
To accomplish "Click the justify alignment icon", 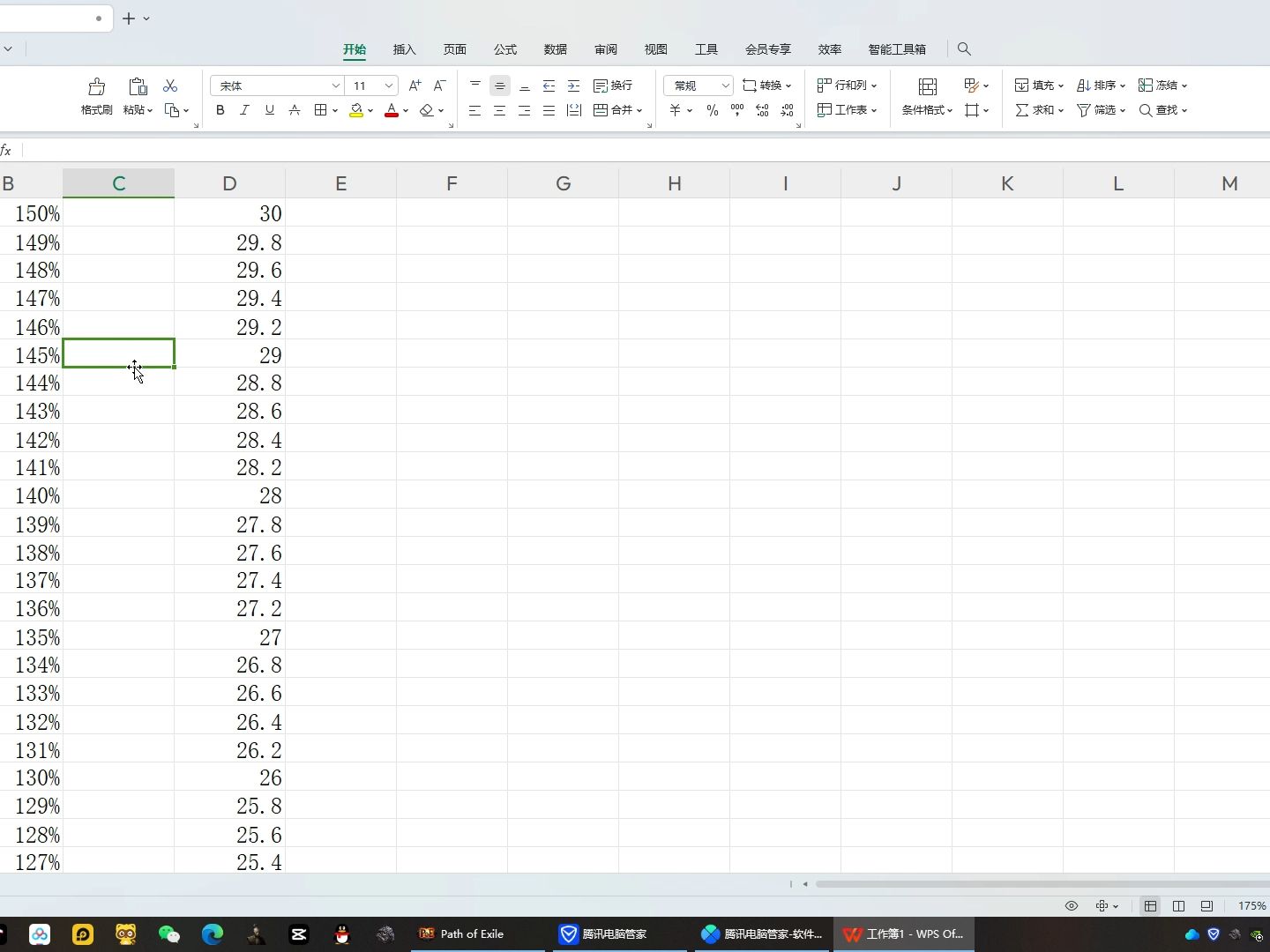I will point(549,110).
